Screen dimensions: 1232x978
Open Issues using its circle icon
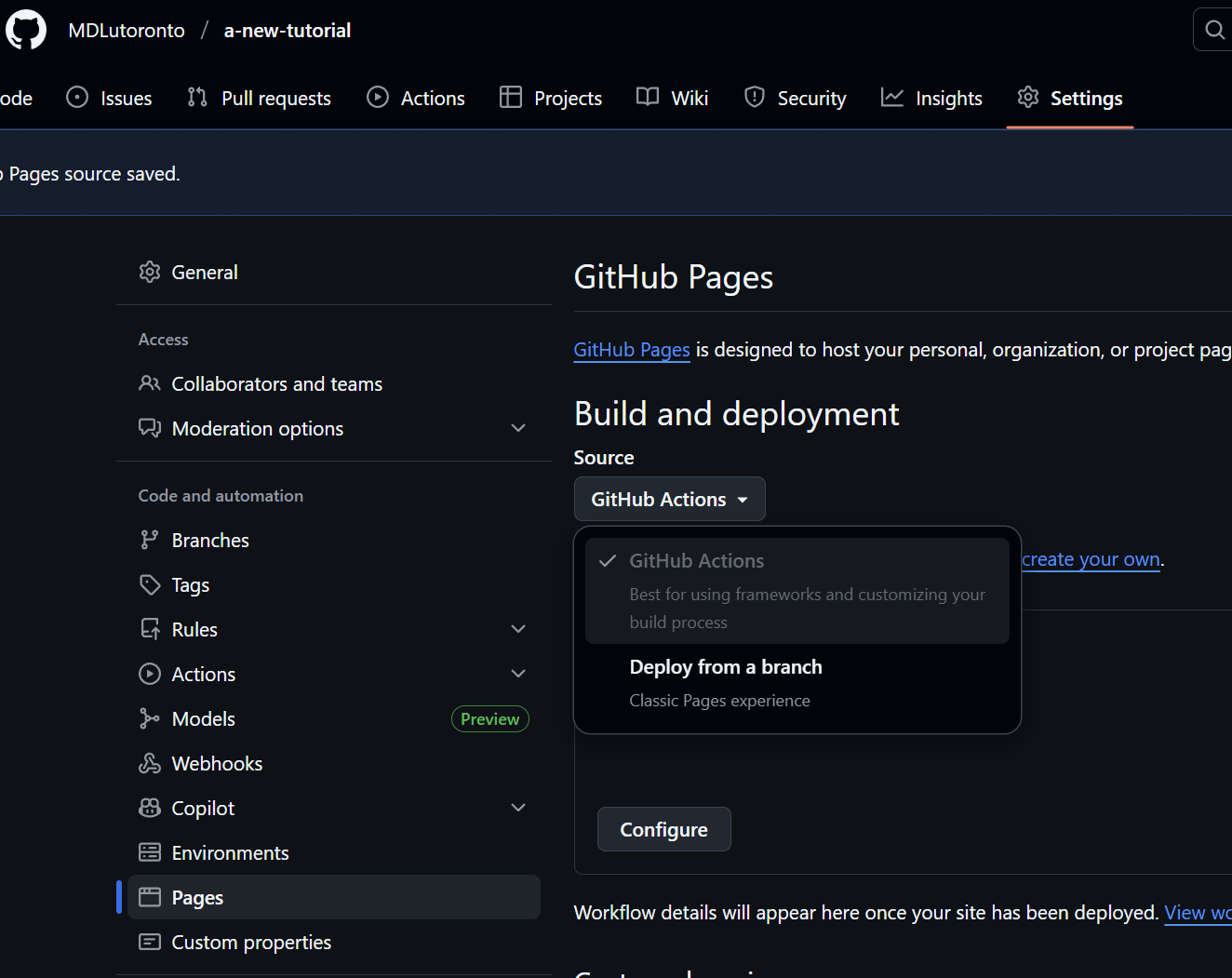pyautogui.click(x=76, y=97)
